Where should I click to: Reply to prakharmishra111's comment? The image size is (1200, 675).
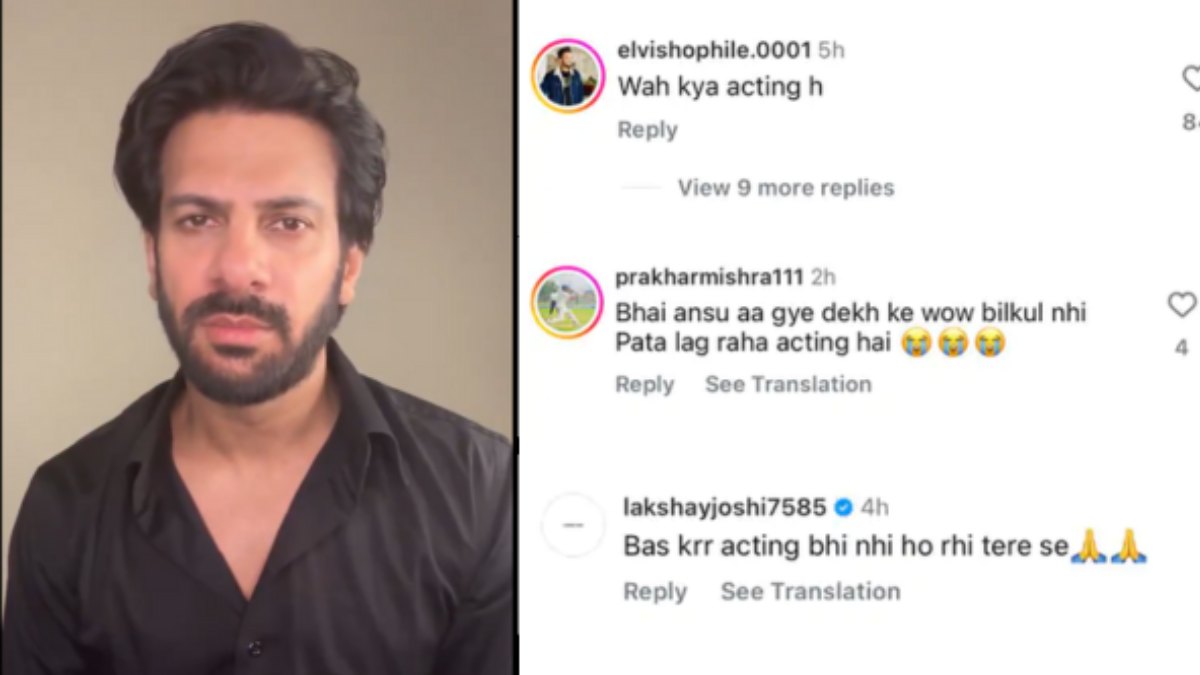pos(644,385)
